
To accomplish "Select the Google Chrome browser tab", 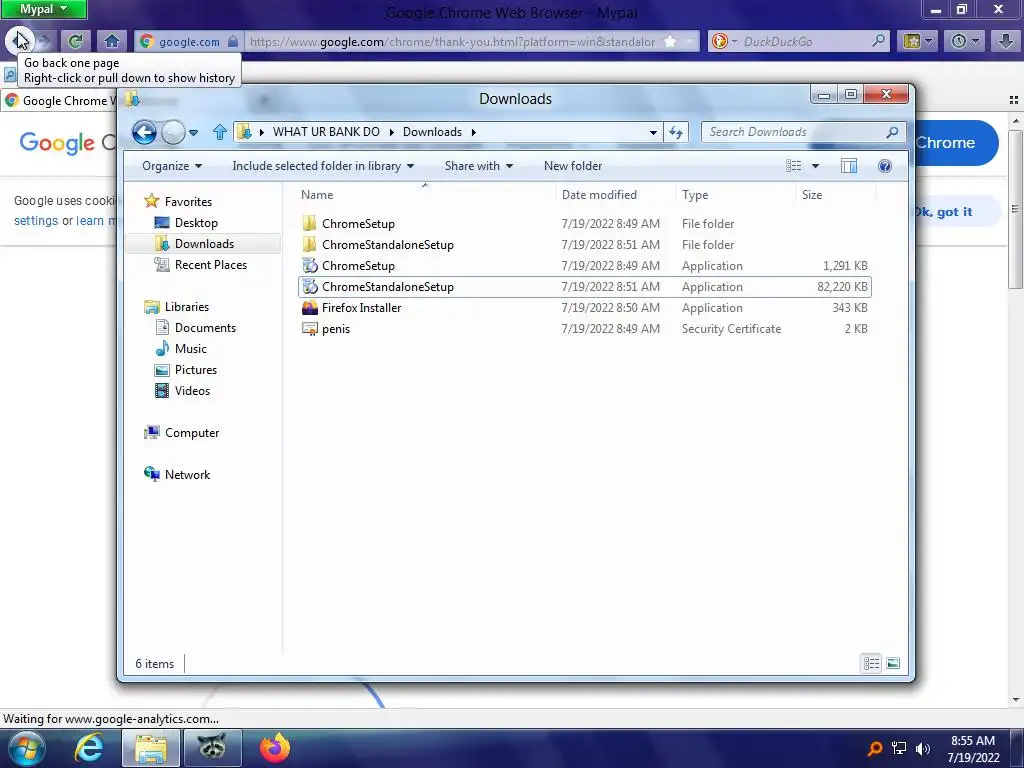I will (x=59, y=101).
